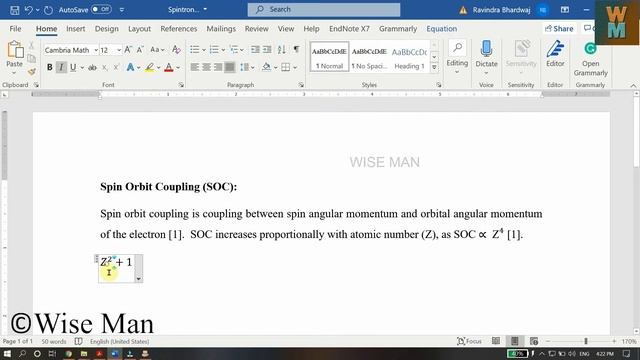Image resolution: width=640 pixels, height=360 pixels.
Task: Toggle underline formatting
Action: click(73, 67)
